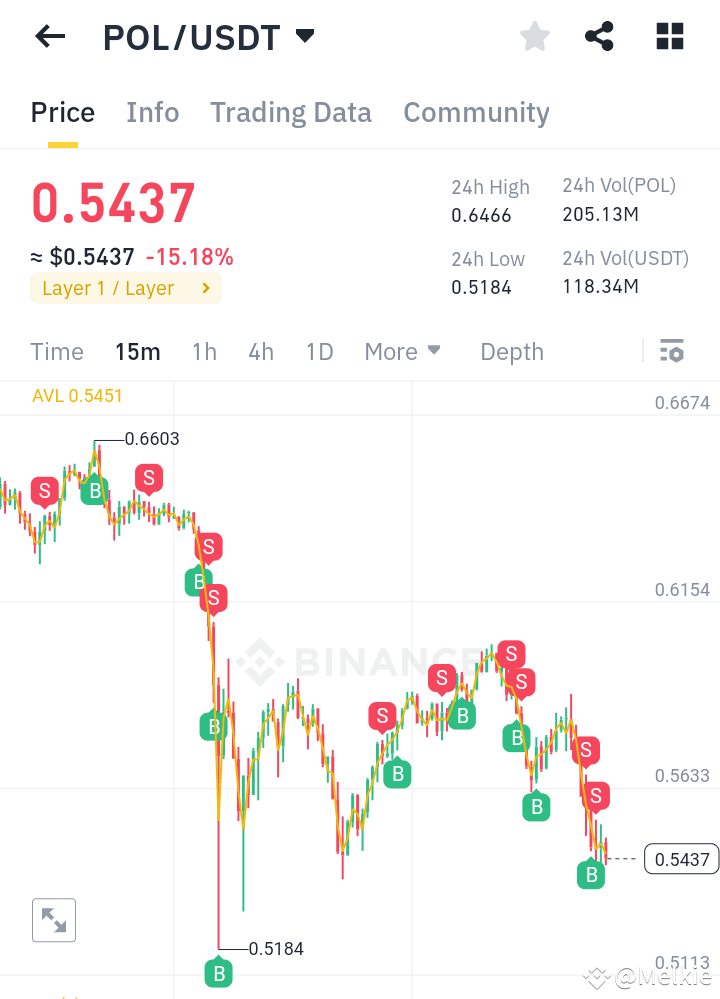Select the green B buy marker at 0.5184 low

tap(218, 971)
